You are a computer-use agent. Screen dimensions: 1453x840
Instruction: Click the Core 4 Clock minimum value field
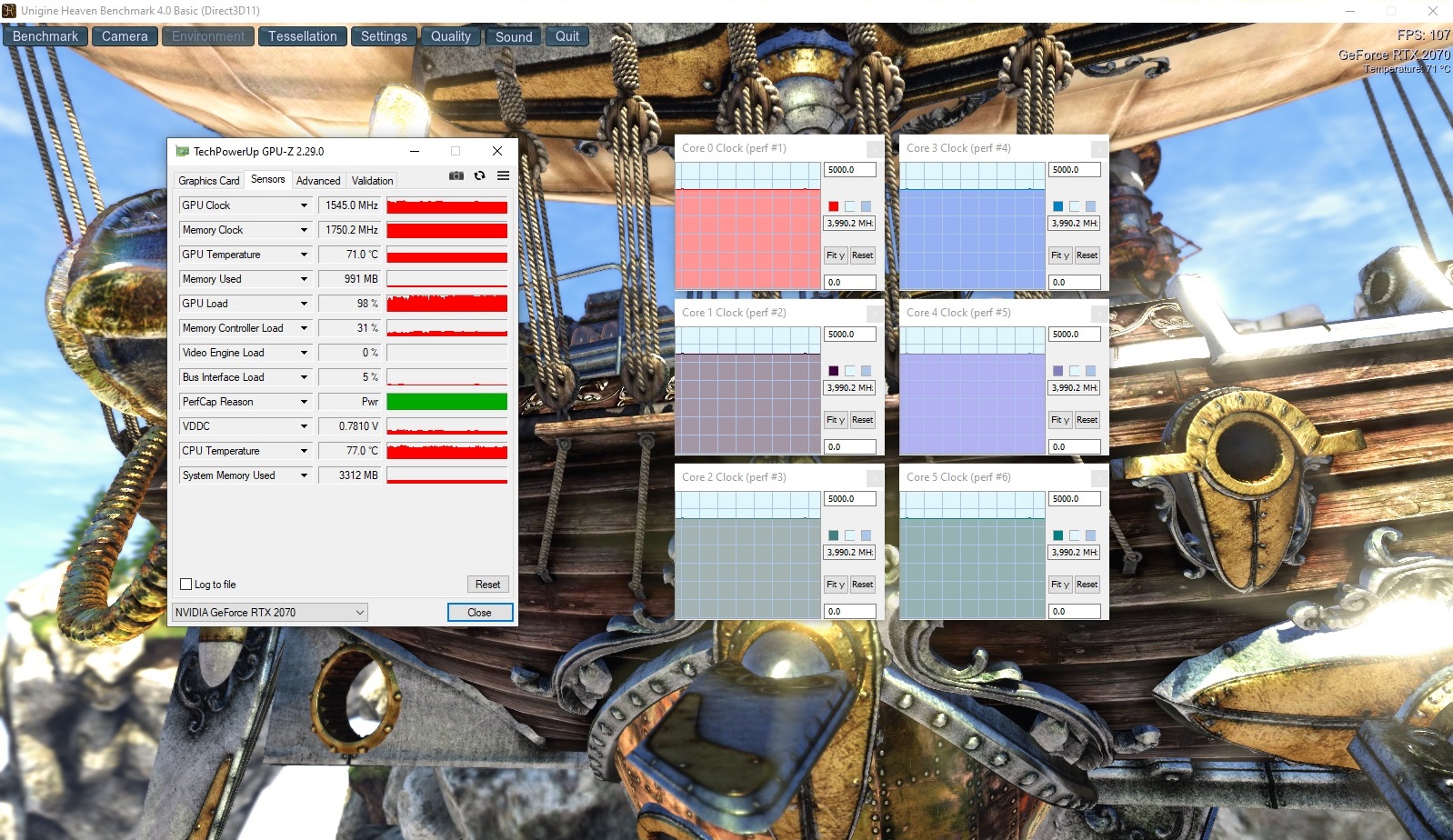click(x=1075, y=447)
